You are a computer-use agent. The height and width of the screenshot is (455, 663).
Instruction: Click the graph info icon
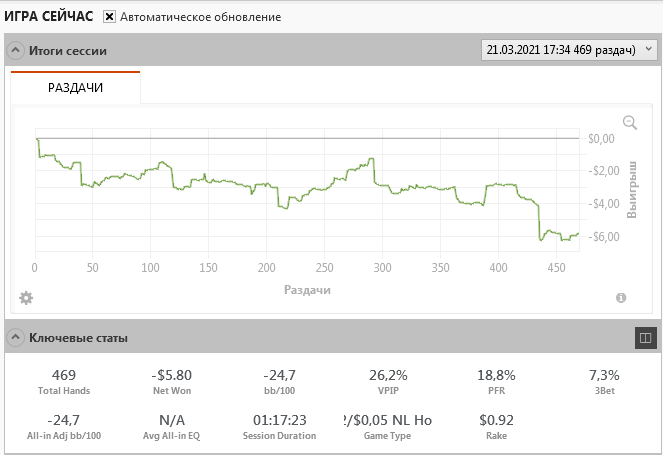click(x=621, y=297)
